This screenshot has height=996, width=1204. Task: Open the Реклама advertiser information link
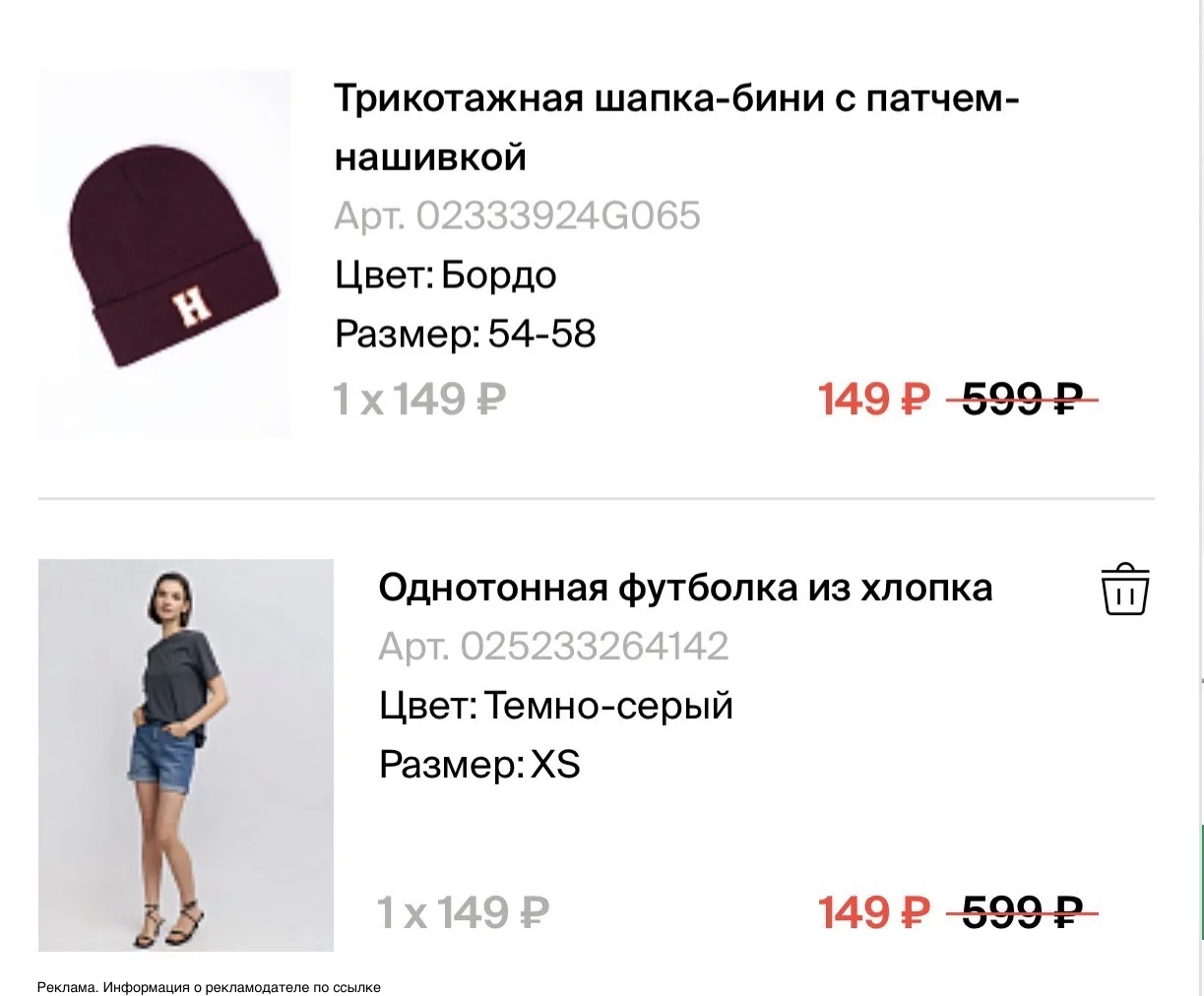[x=209, y=986]
